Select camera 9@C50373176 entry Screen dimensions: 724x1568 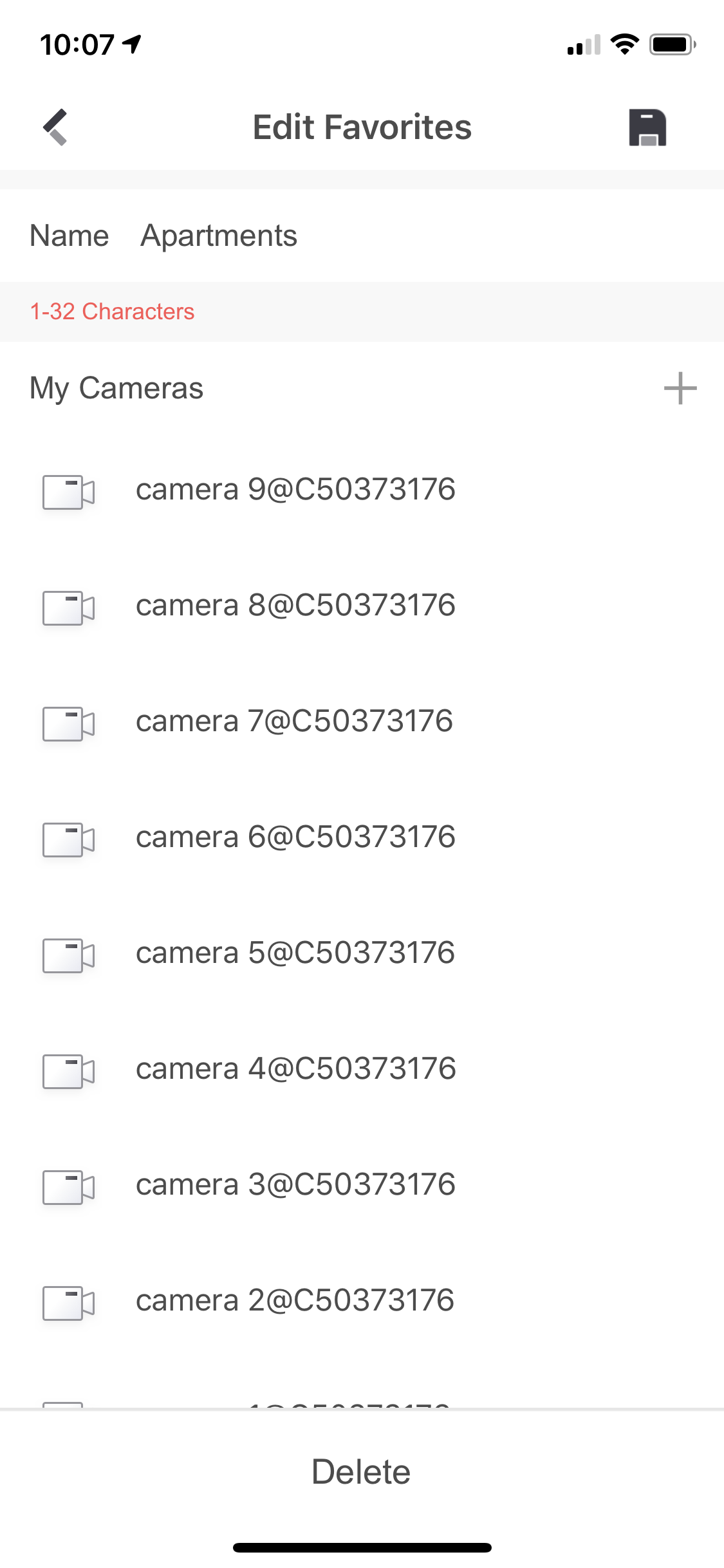tap(295, 490)
